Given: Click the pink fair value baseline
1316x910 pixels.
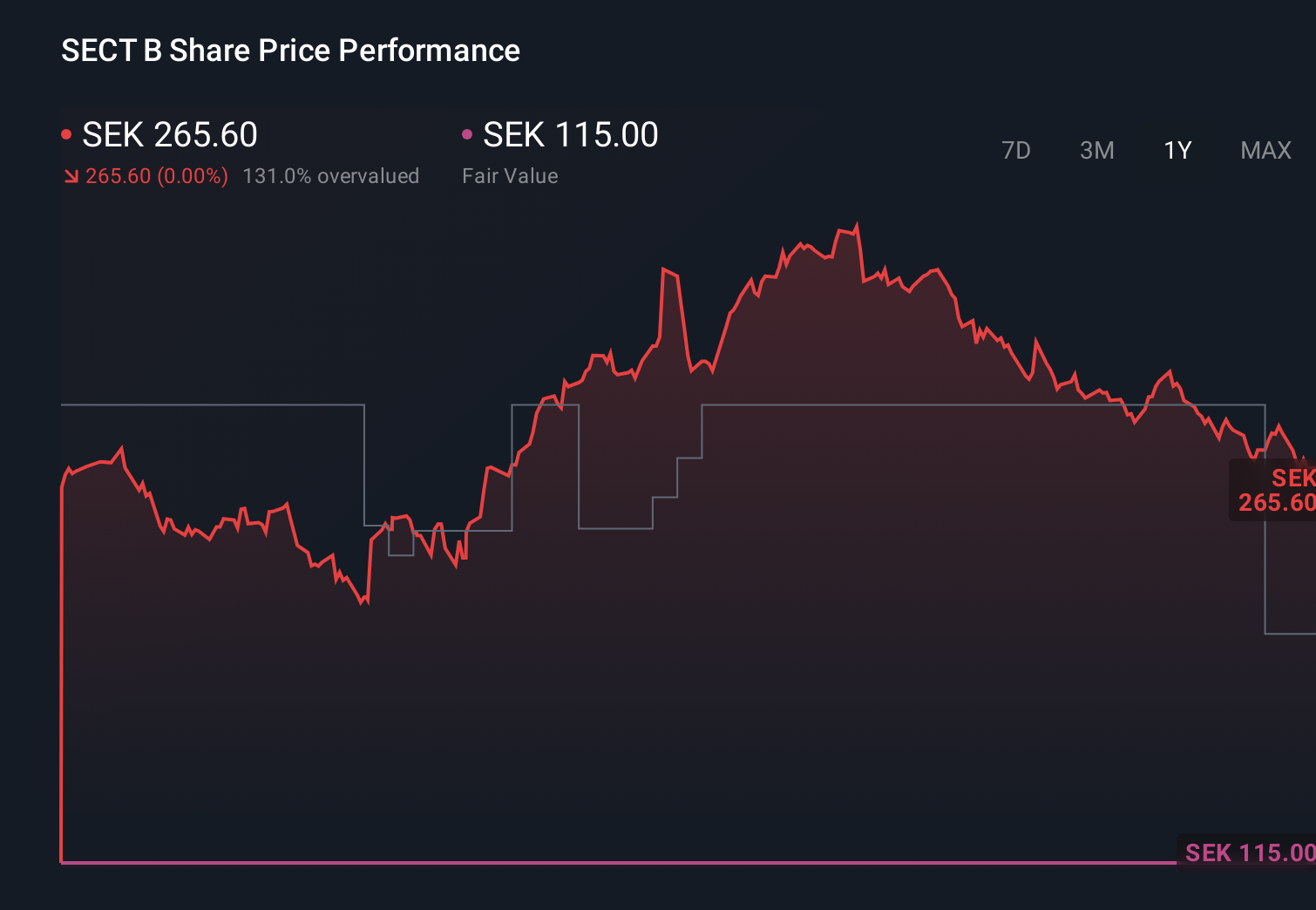Looking at the screenshot, I should [610, 863].
